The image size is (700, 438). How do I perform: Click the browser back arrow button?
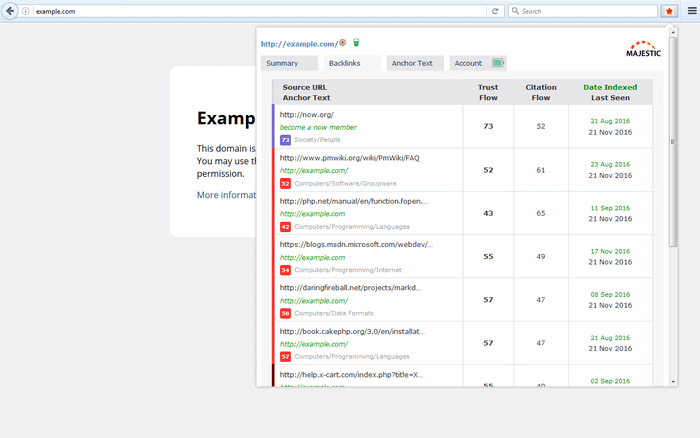pyautogui.click(x=9, y=11)
